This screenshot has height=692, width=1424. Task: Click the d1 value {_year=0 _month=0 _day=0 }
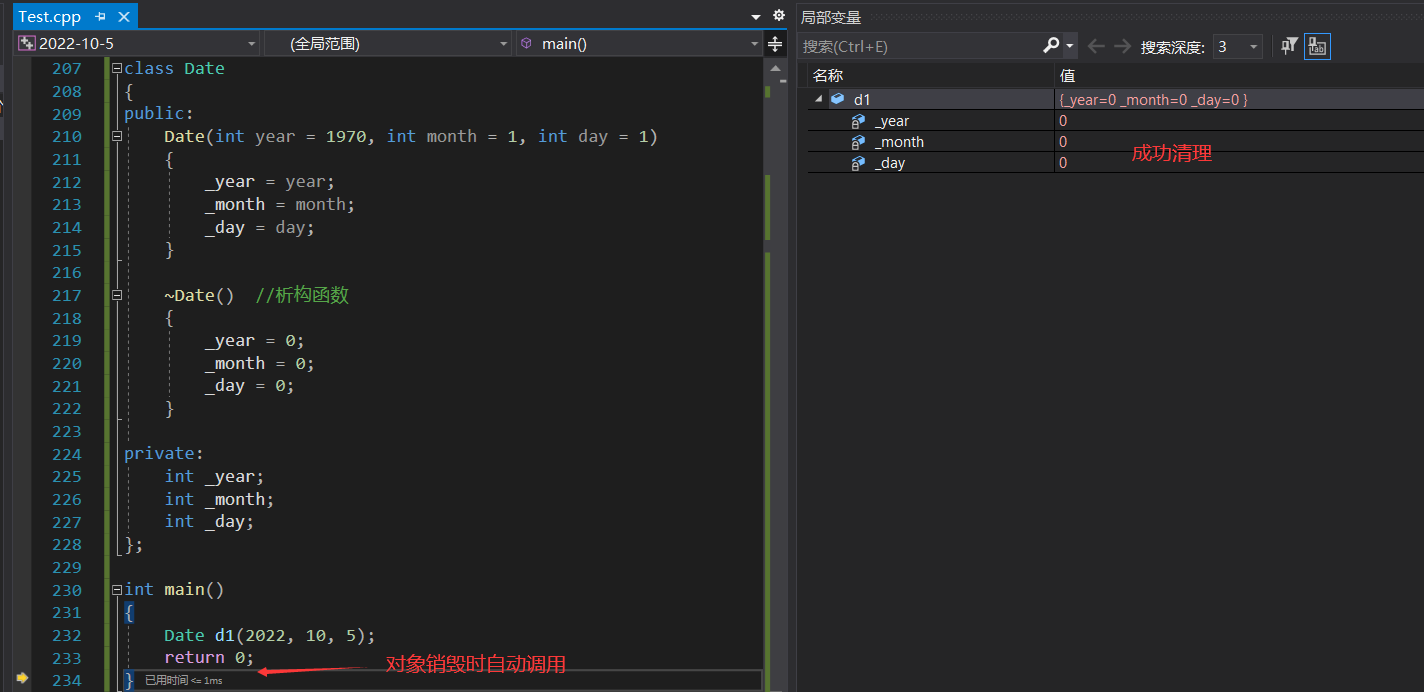tap(1153, 100)
